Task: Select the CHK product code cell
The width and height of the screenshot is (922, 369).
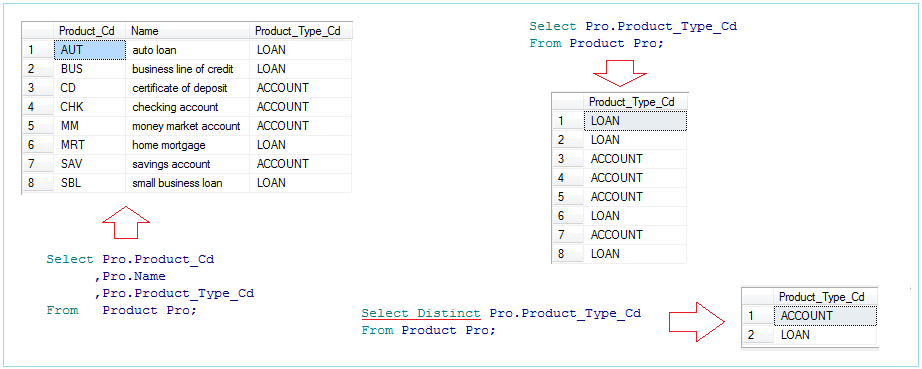Action: 90,107
